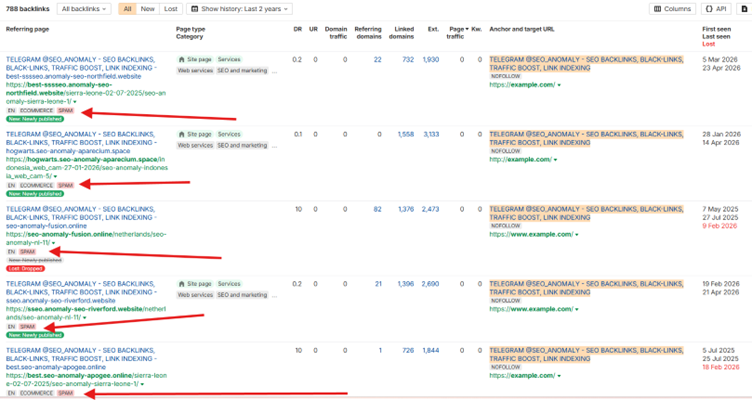Open linked domains count 726
Image resolution: width=752 pixels, height=400 pixels.
[x=408, y=351]
